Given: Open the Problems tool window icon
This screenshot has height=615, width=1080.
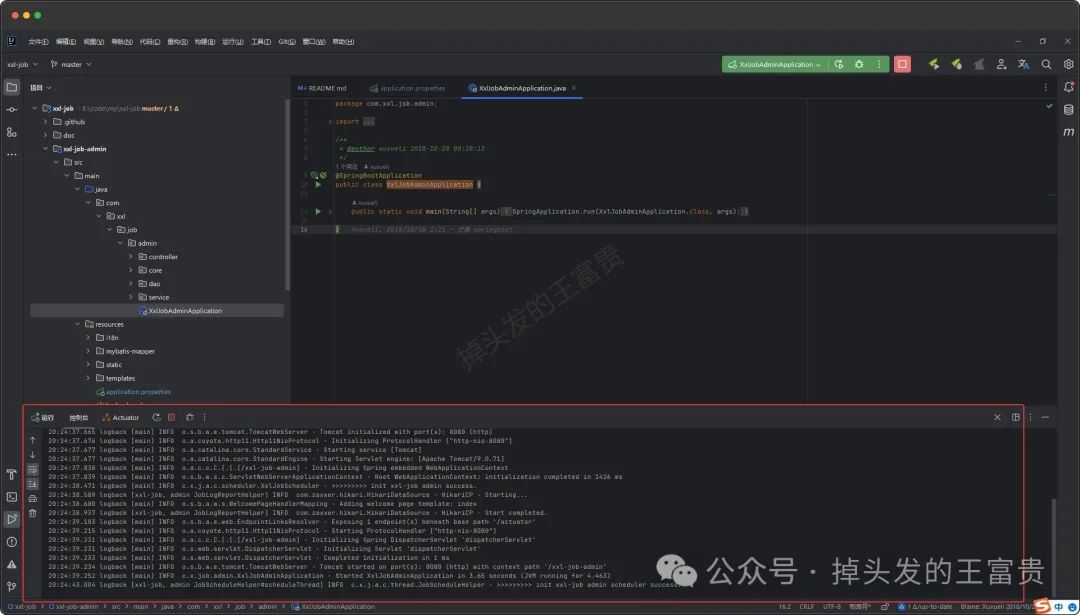Looking at the screenshot, I should click(11, 541).
